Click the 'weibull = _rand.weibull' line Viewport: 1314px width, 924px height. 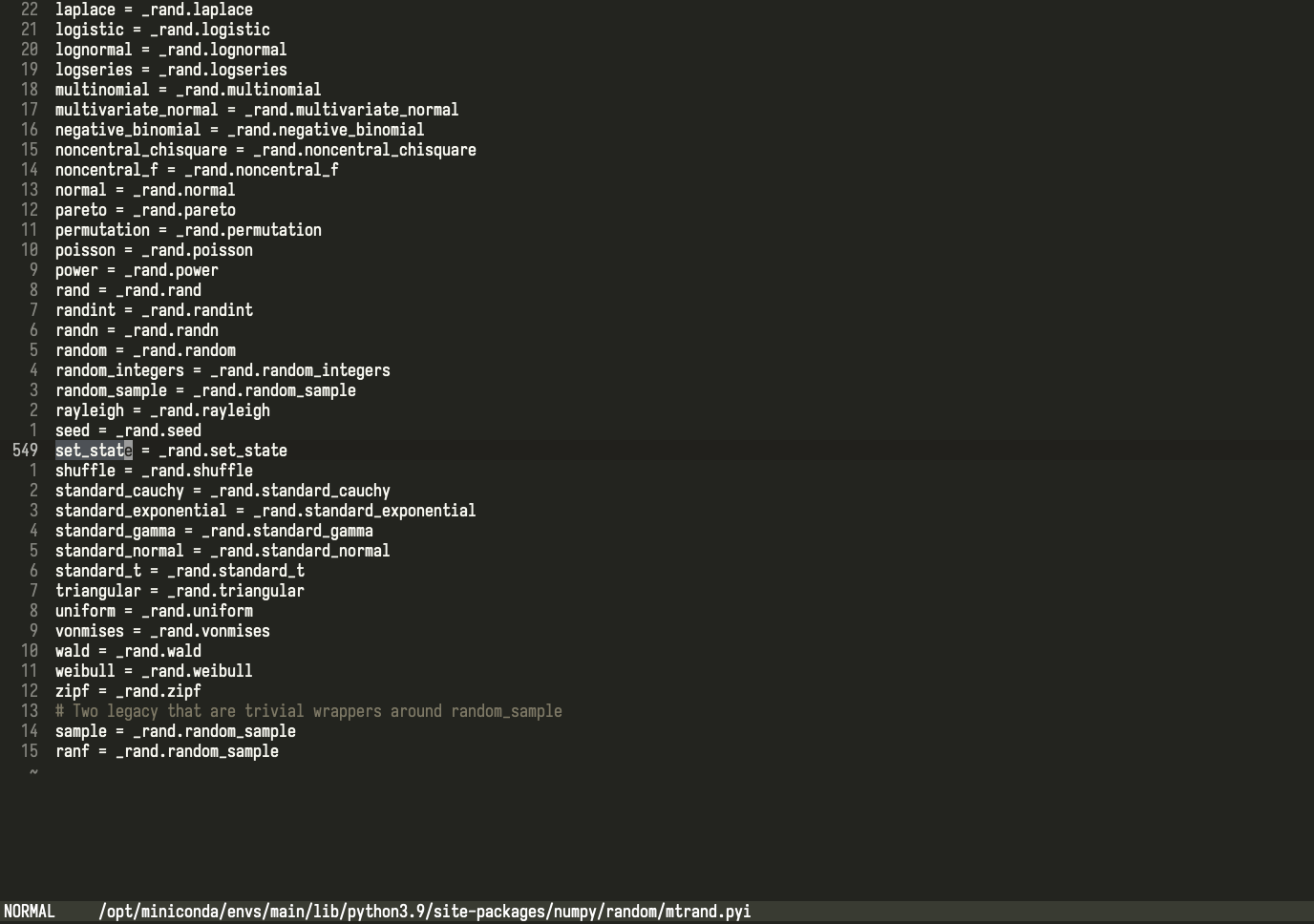[154, 671]
